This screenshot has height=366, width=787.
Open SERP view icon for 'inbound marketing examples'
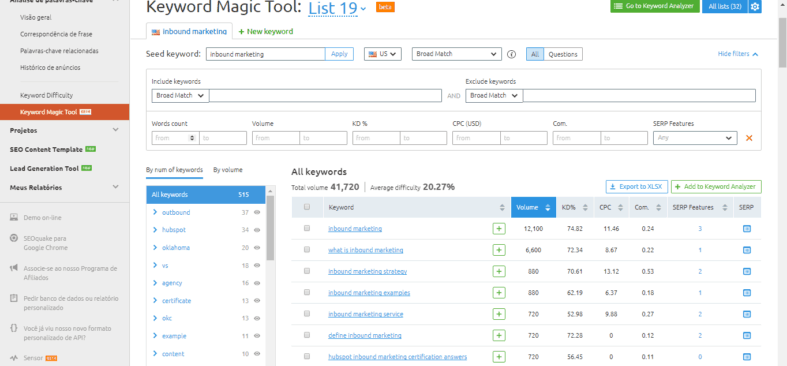click(x=746, y=293)
